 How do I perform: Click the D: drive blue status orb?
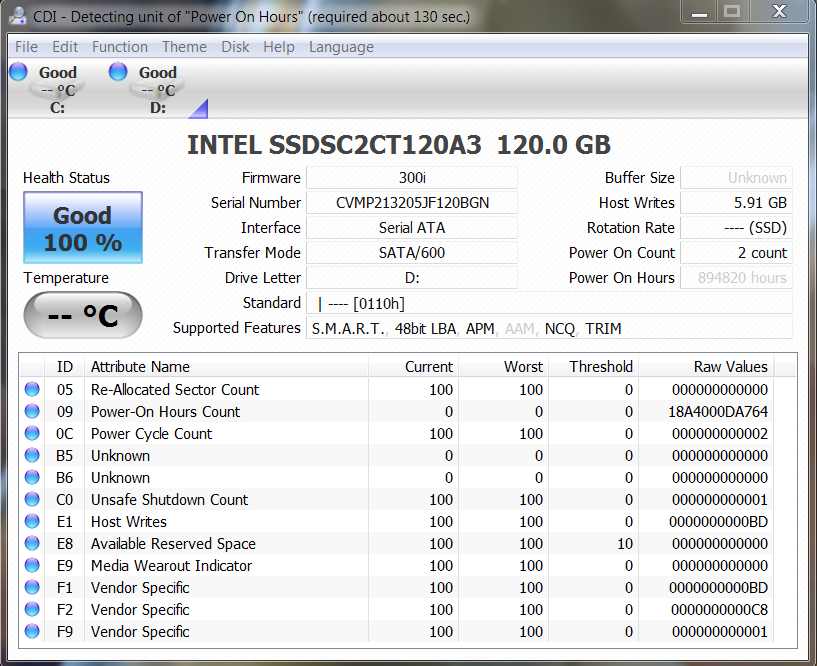point(118,72)
